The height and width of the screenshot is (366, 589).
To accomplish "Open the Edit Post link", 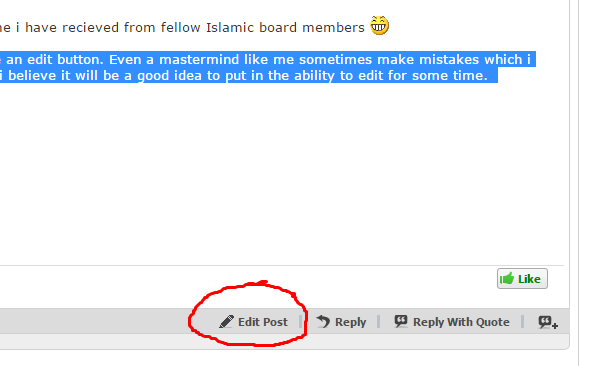I will (263, 322).
